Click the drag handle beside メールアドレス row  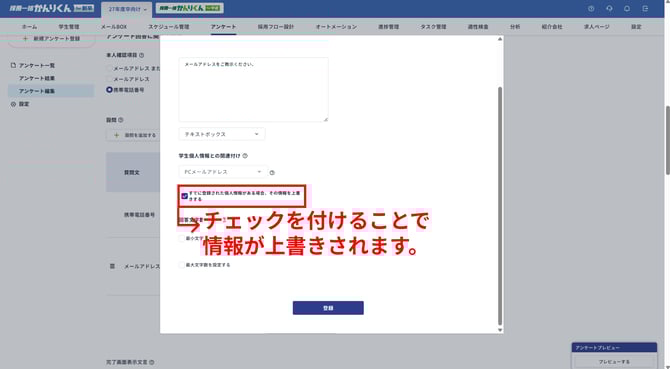(112, 266)
